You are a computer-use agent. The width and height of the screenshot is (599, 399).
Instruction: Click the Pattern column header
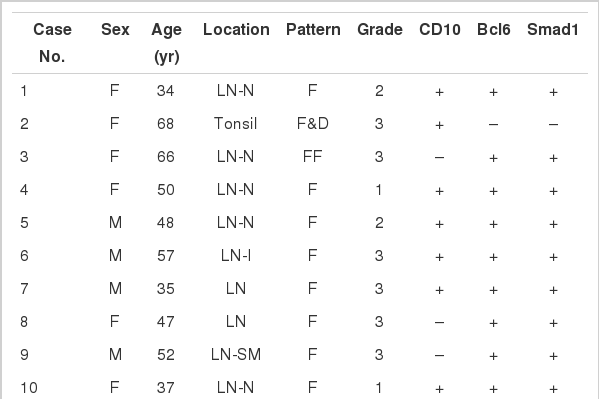(313, 29)
